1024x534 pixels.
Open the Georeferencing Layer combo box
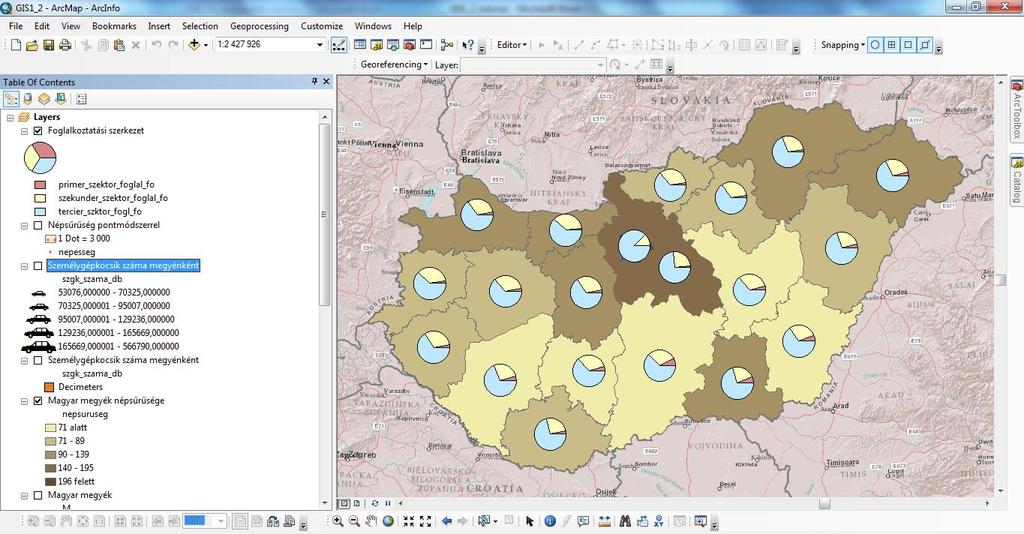point(534,65)
